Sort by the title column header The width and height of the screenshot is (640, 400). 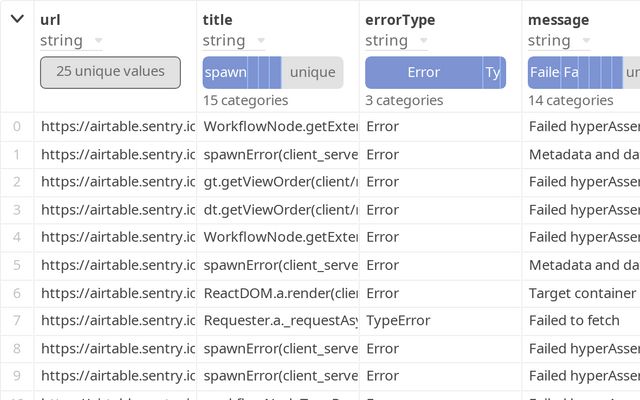(217, 20)
